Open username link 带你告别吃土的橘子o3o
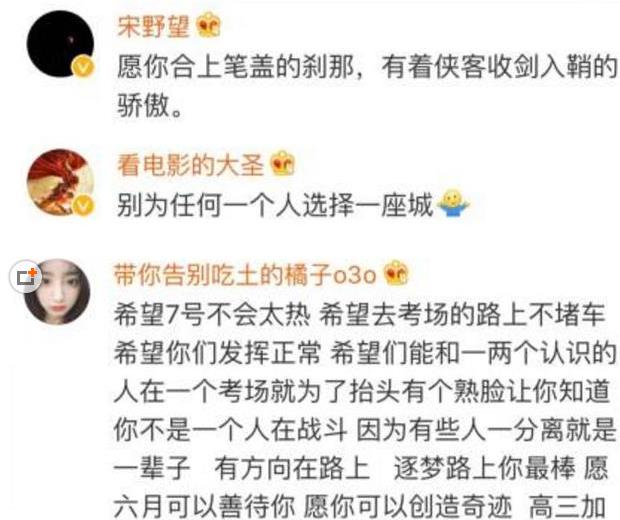 245,275
